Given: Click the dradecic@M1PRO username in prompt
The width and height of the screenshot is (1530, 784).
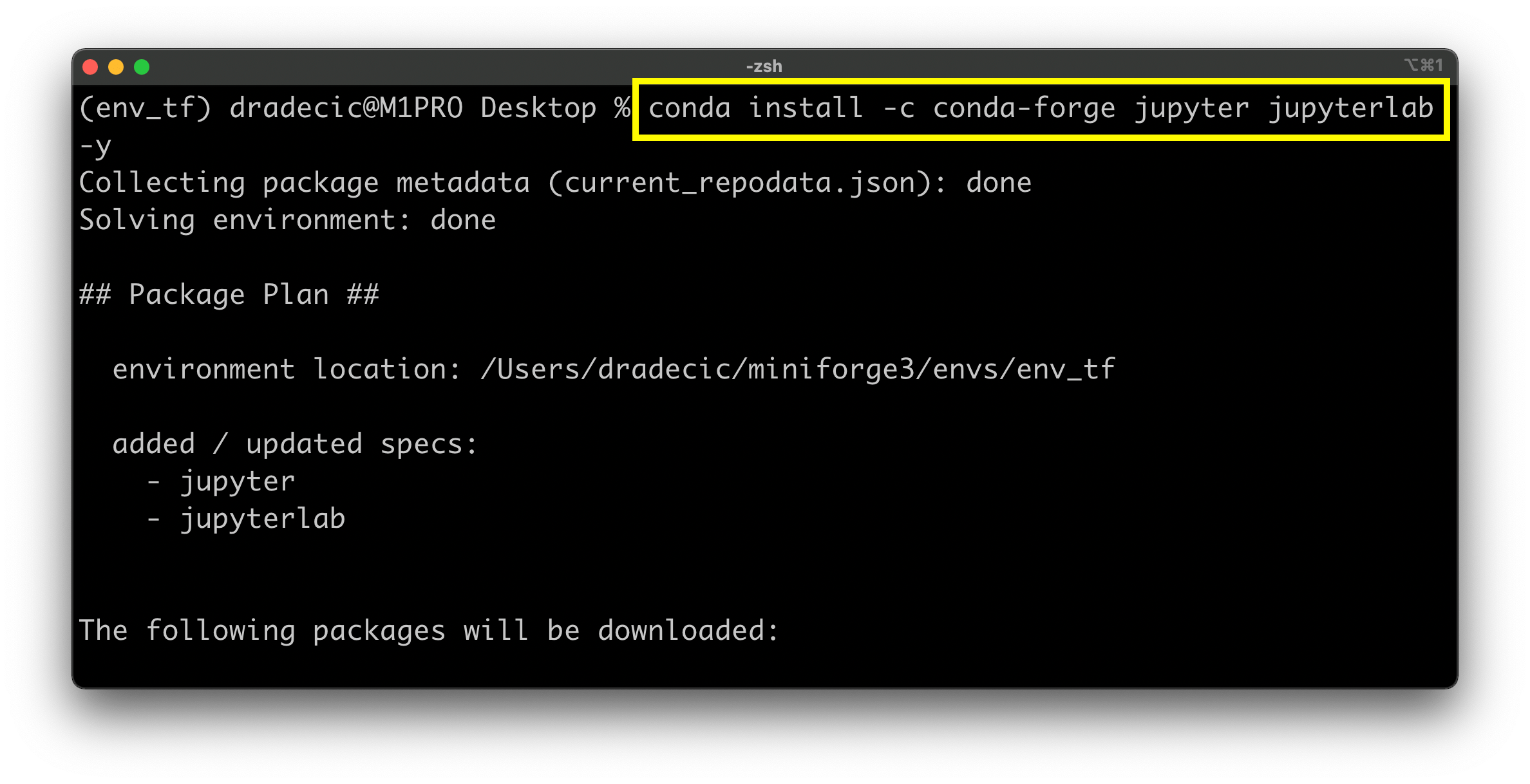Looking at the screenshot, I should (346, 108).
